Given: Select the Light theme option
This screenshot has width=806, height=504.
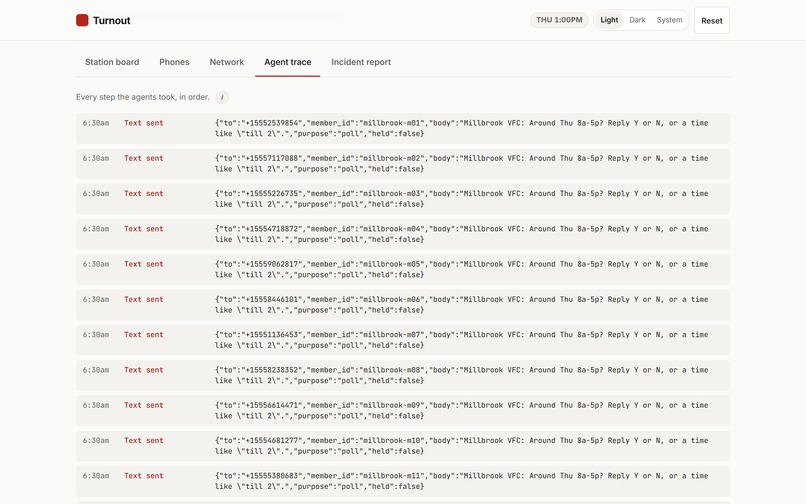Looking at the screenshot, I should coord(609,20).
